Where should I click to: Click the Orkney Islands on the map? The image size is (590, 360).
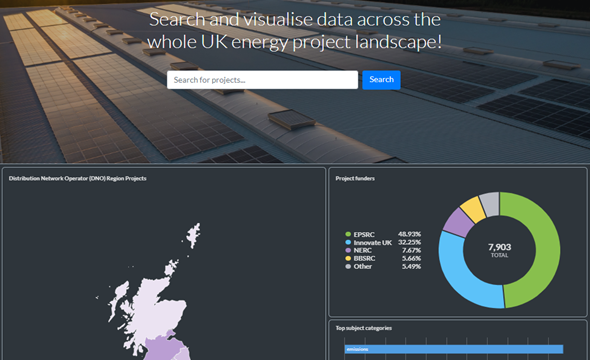171,267
